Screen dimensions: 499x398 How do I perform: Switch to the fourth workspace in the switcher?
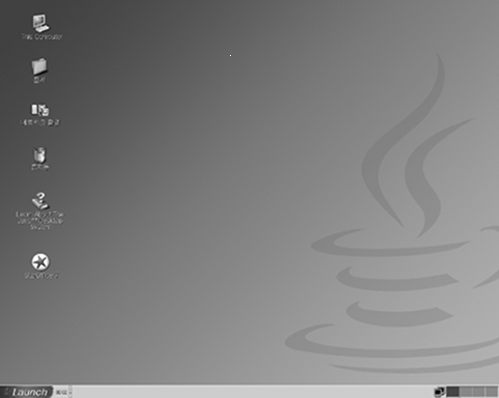(x=491, y=392)
